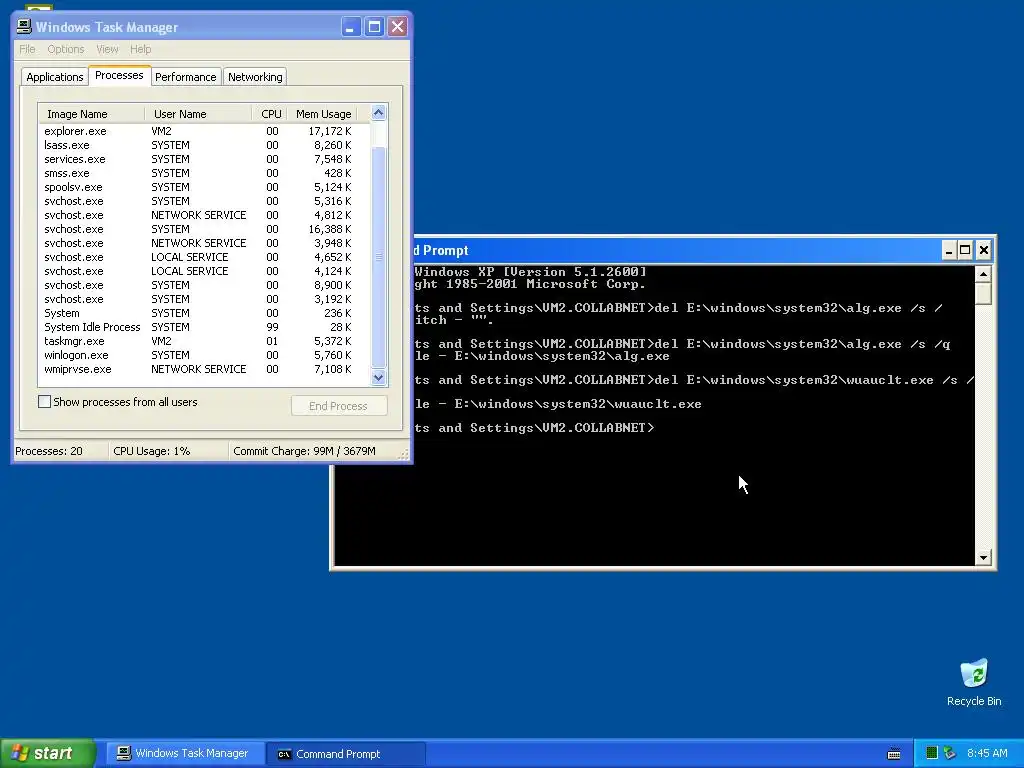Select the smss.exe process row

coord(204,173)
